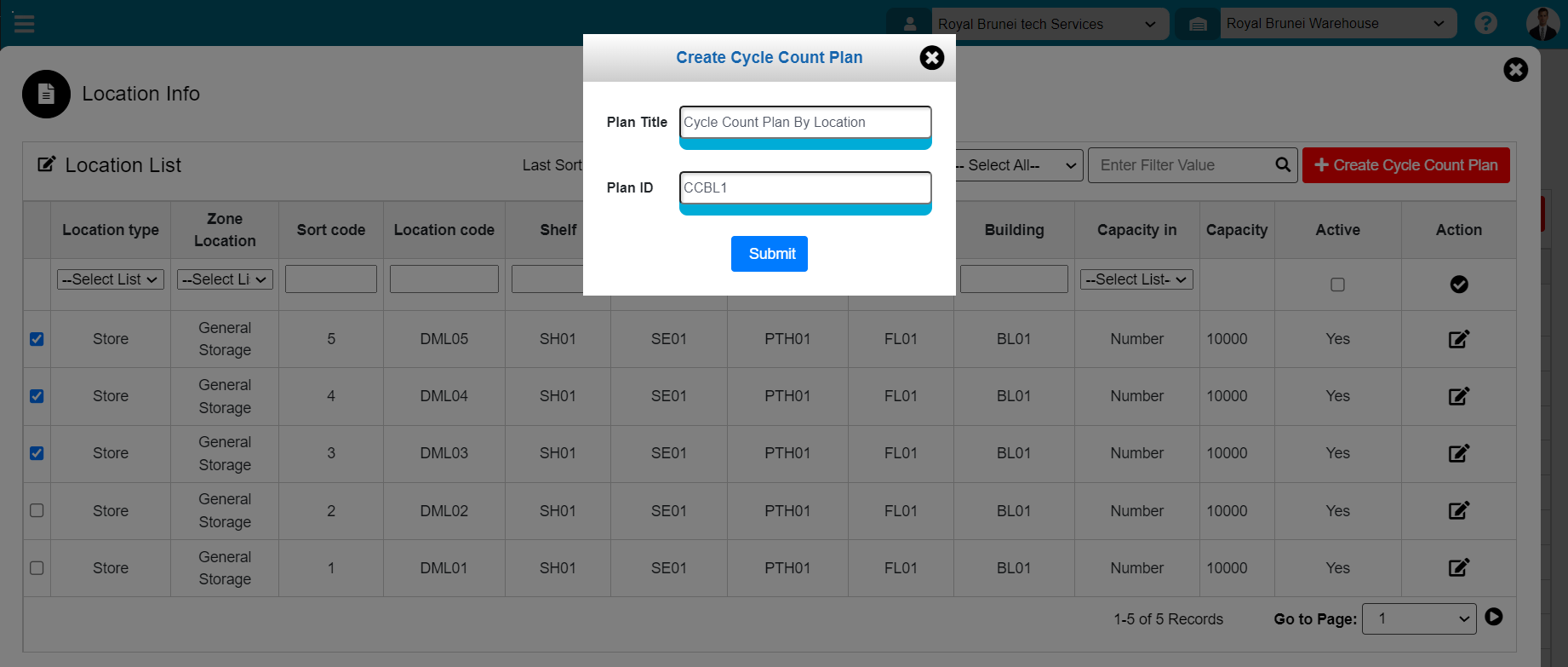Click the filter search magnifier icon

[x=1283, y=165]
